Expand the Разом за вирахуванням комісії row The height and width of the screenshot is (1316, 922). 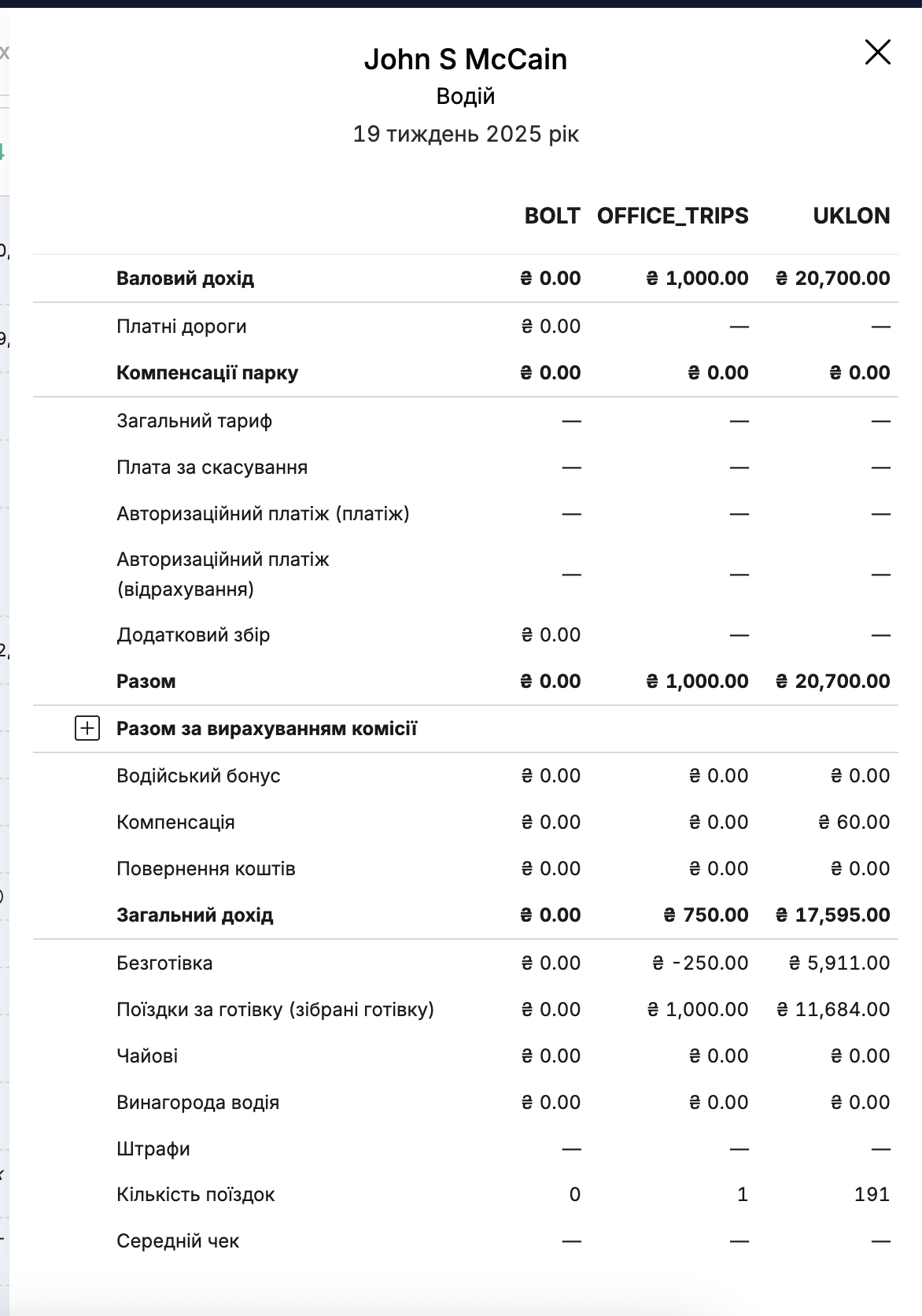pos(87,728)
